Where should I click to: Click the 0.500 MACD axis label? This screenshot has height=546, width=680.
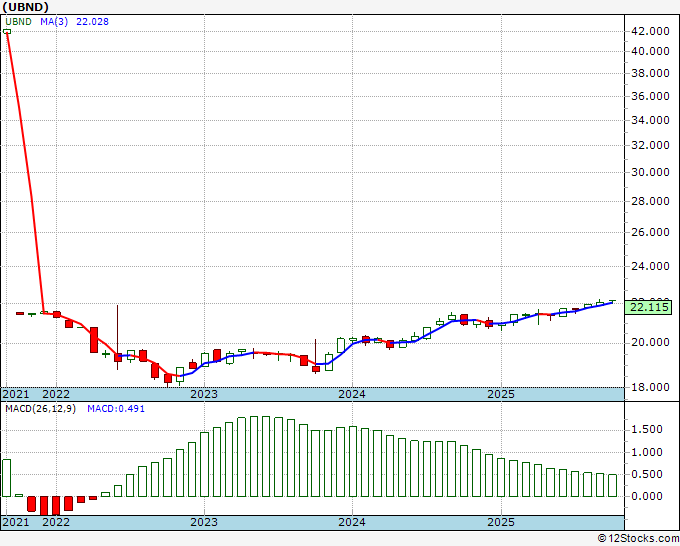[647, 474]
